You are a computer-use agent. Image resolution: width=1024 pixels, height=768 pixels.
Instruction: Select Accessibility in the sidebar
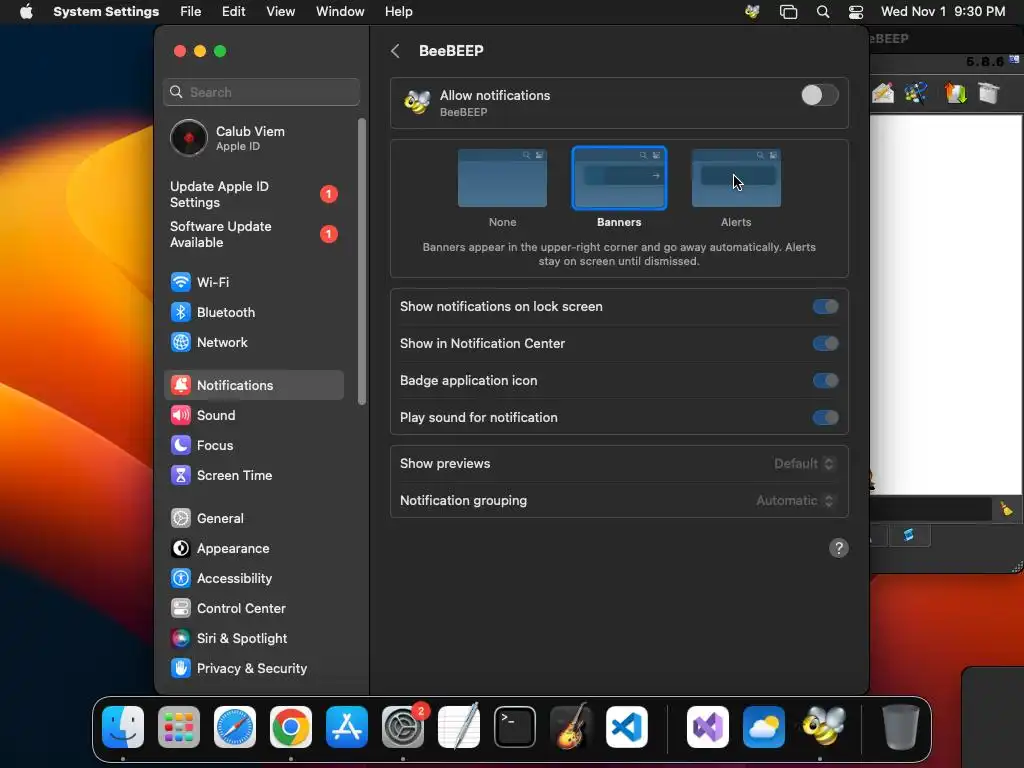[x=253, y=579]
